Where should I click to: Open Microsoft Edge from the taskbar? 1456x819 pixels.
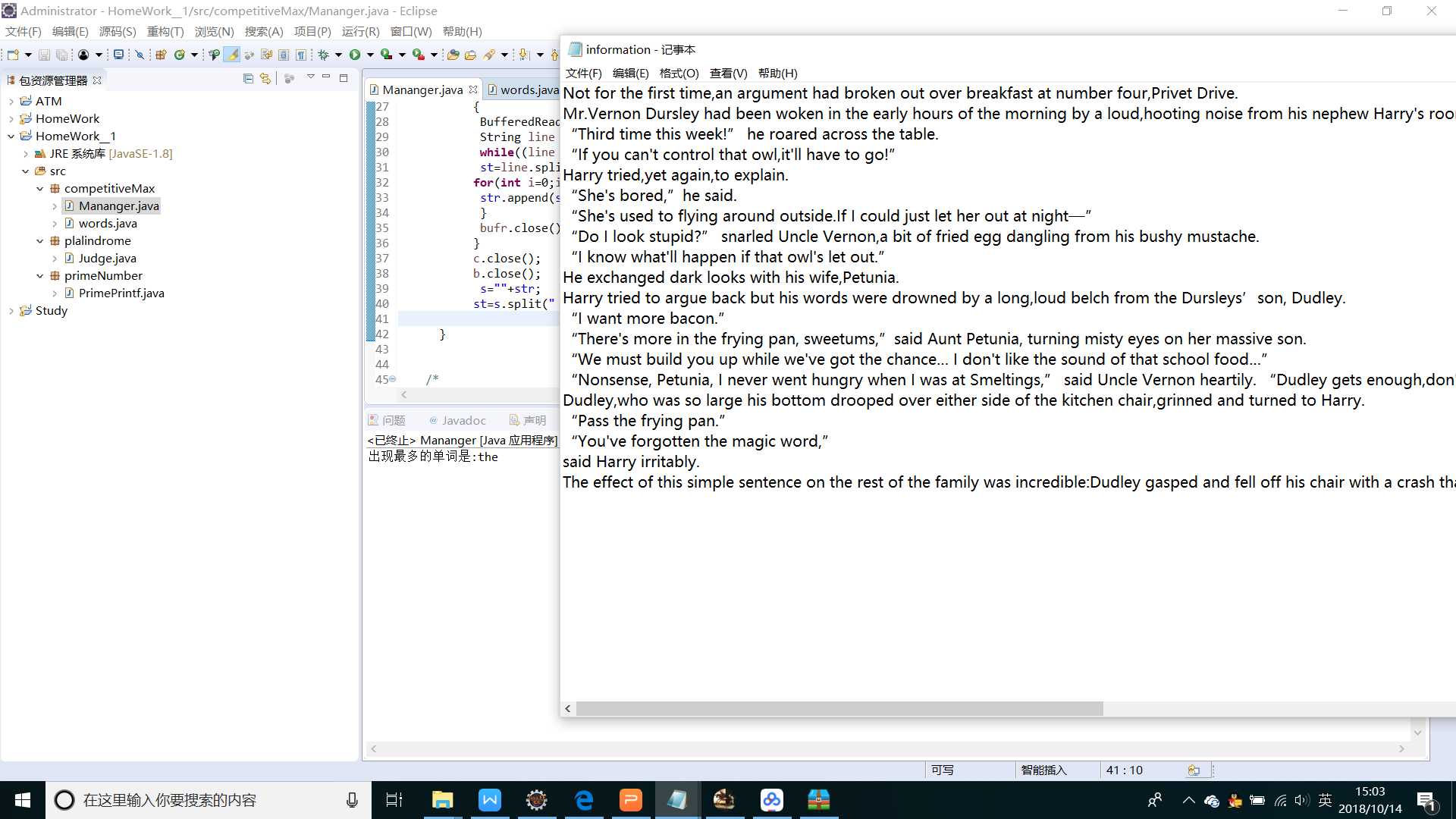(584, 800)
